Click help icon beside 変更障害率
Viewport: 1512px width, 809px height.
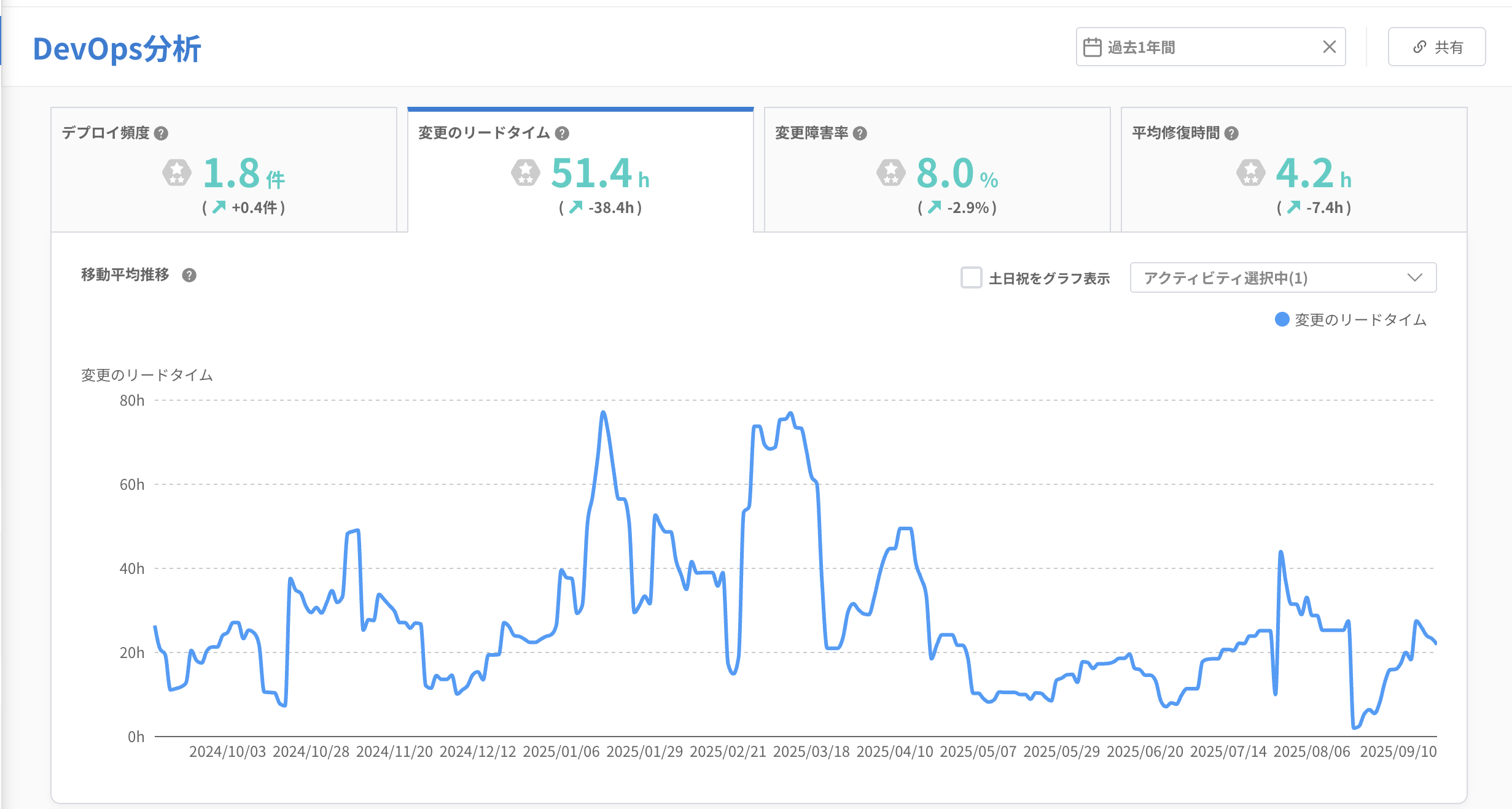(x=860, y=133)
